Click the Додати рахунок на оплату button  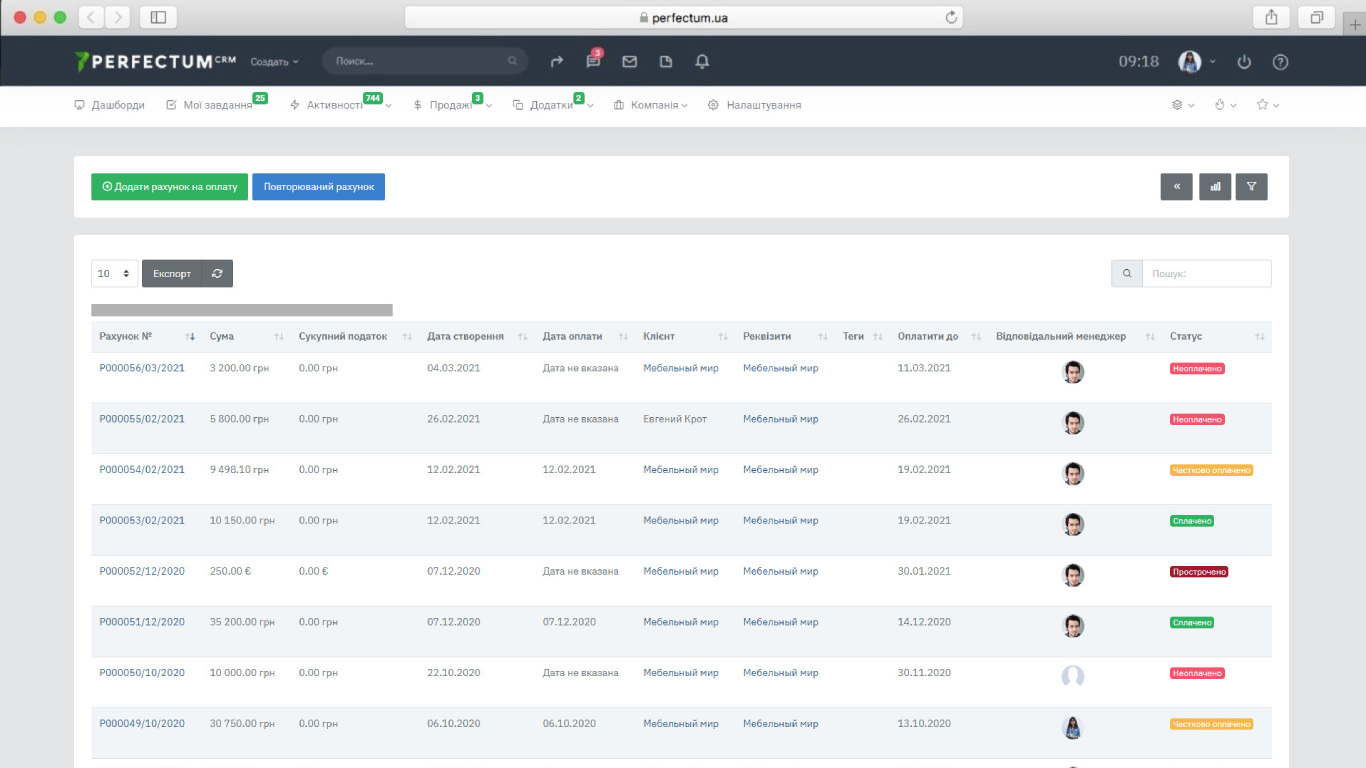click(x=169, y=187)
